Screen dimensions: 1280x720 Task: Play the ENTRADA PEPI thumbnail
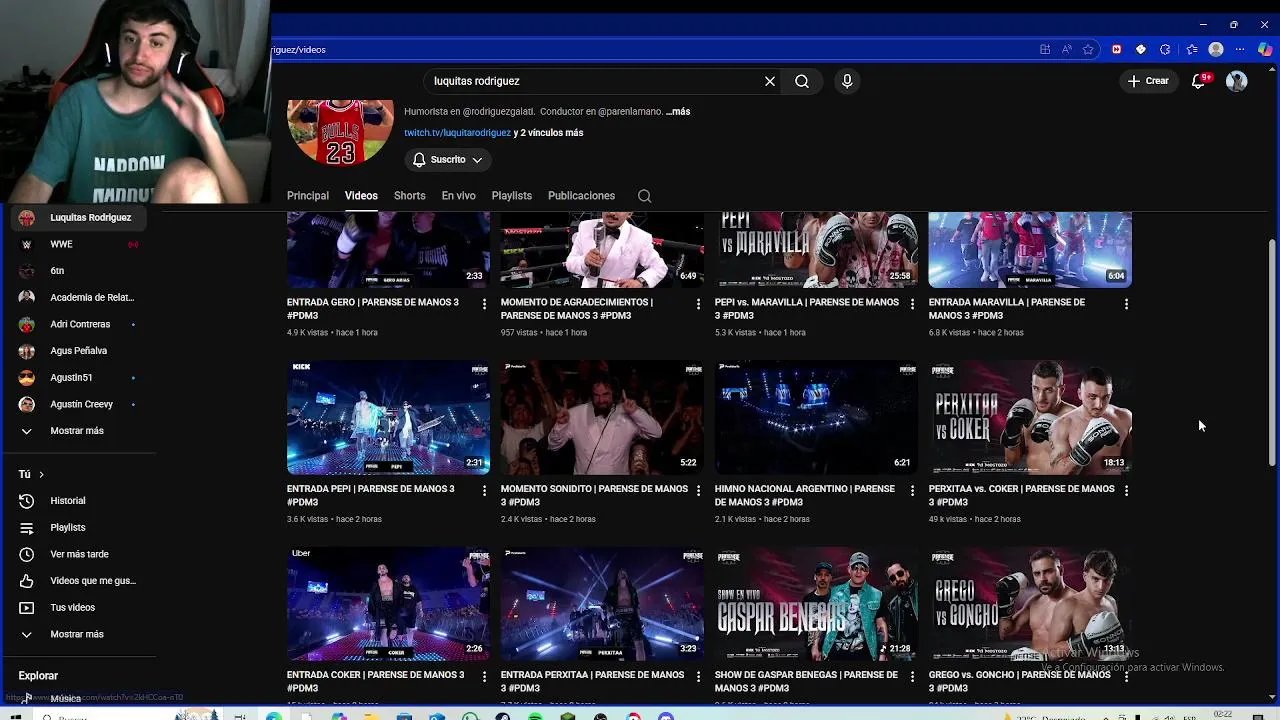click(388, 417)
